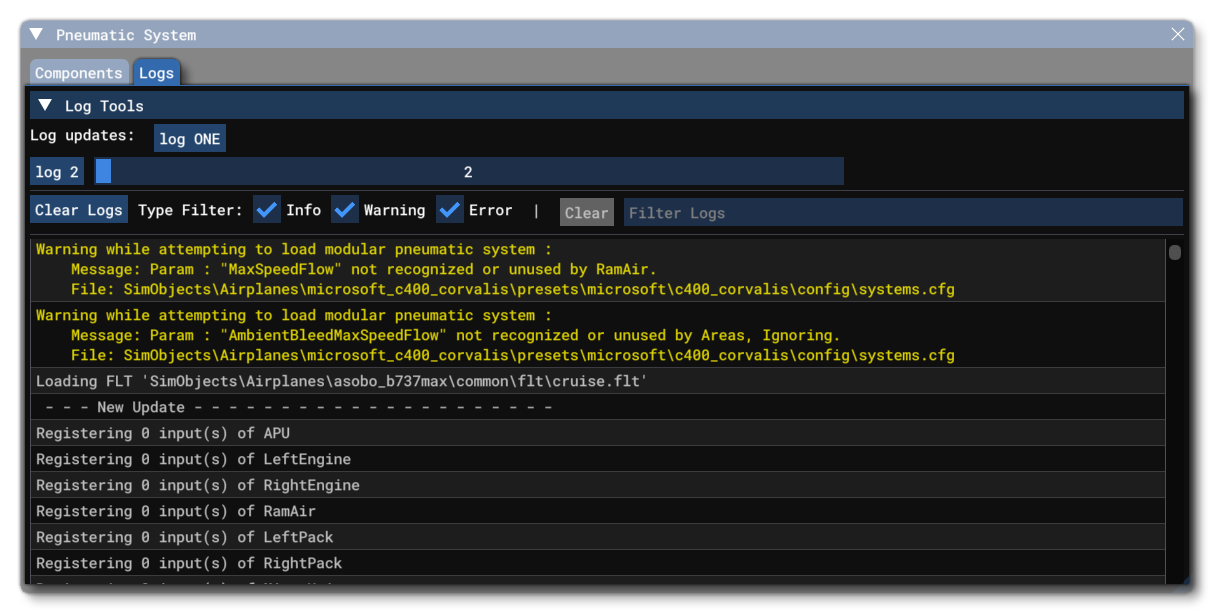Viewport: 1214px width, 614px height.
Task: Switch to the Components tab
Action: point(78,72)
